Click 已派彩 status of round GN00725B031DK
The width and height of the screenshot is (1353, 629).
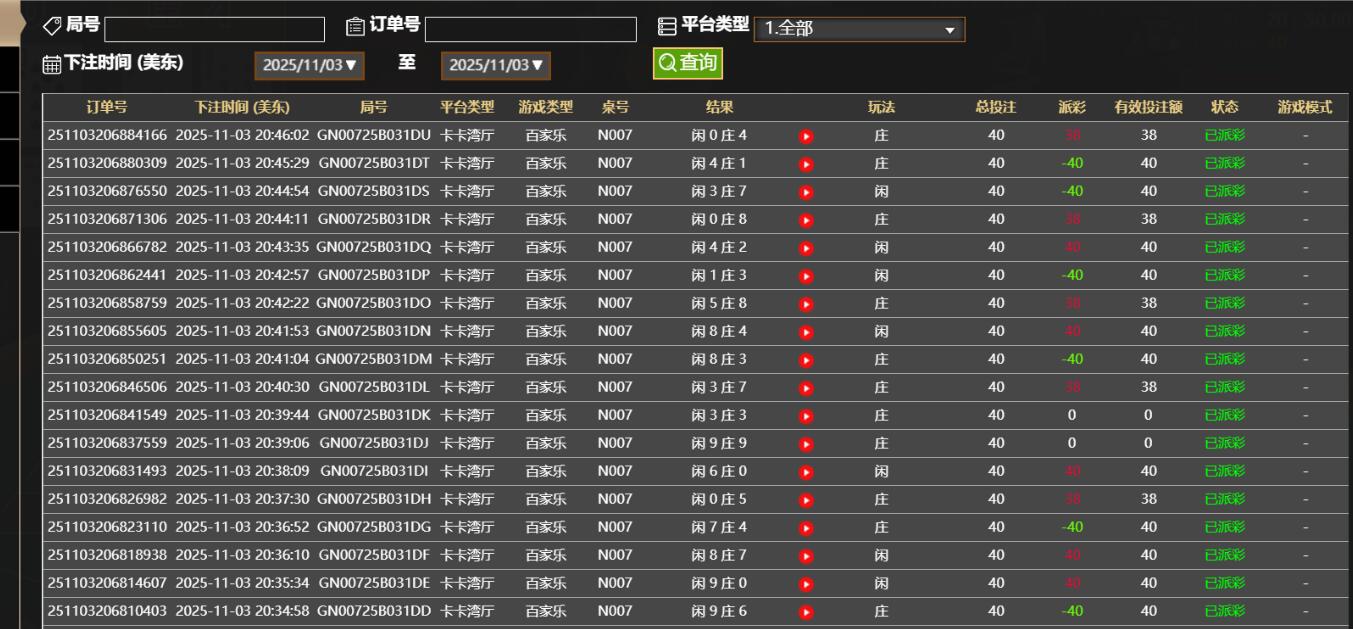click(1225, 415)
